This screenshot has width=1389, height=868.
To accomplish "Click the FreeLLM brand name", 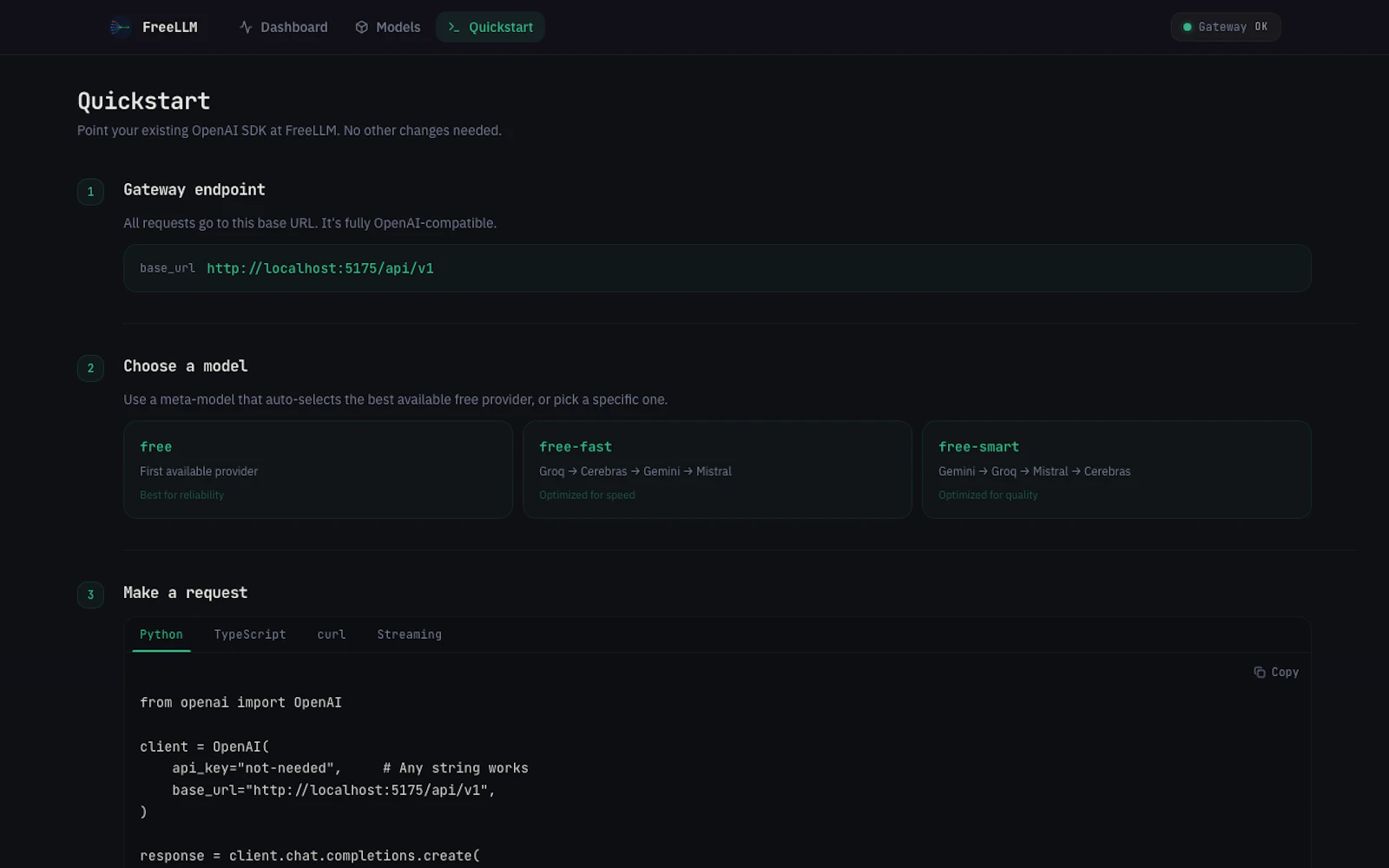I will (x=170, y=28).
